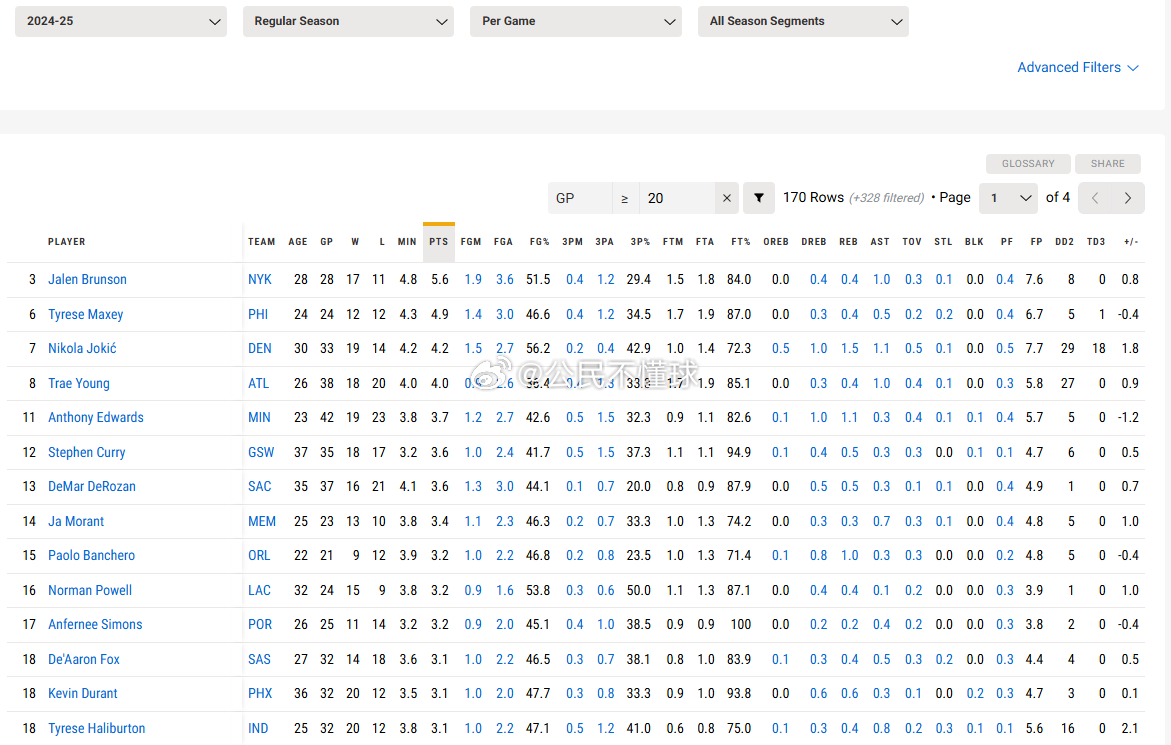Open Nikola Jokić's player page
This screenshot has height=745, width=1171.
point(82,349)
